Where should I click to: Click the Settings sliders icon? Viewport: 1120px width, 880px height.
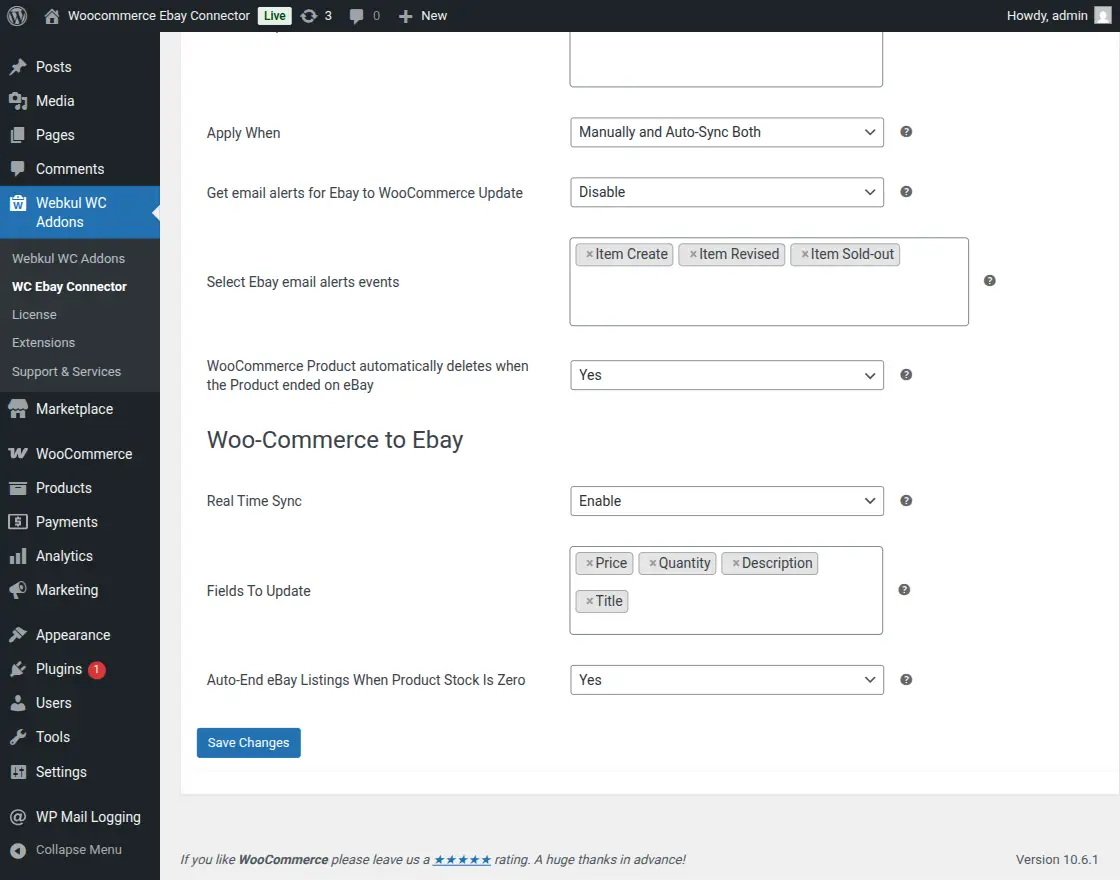point(18,772)
